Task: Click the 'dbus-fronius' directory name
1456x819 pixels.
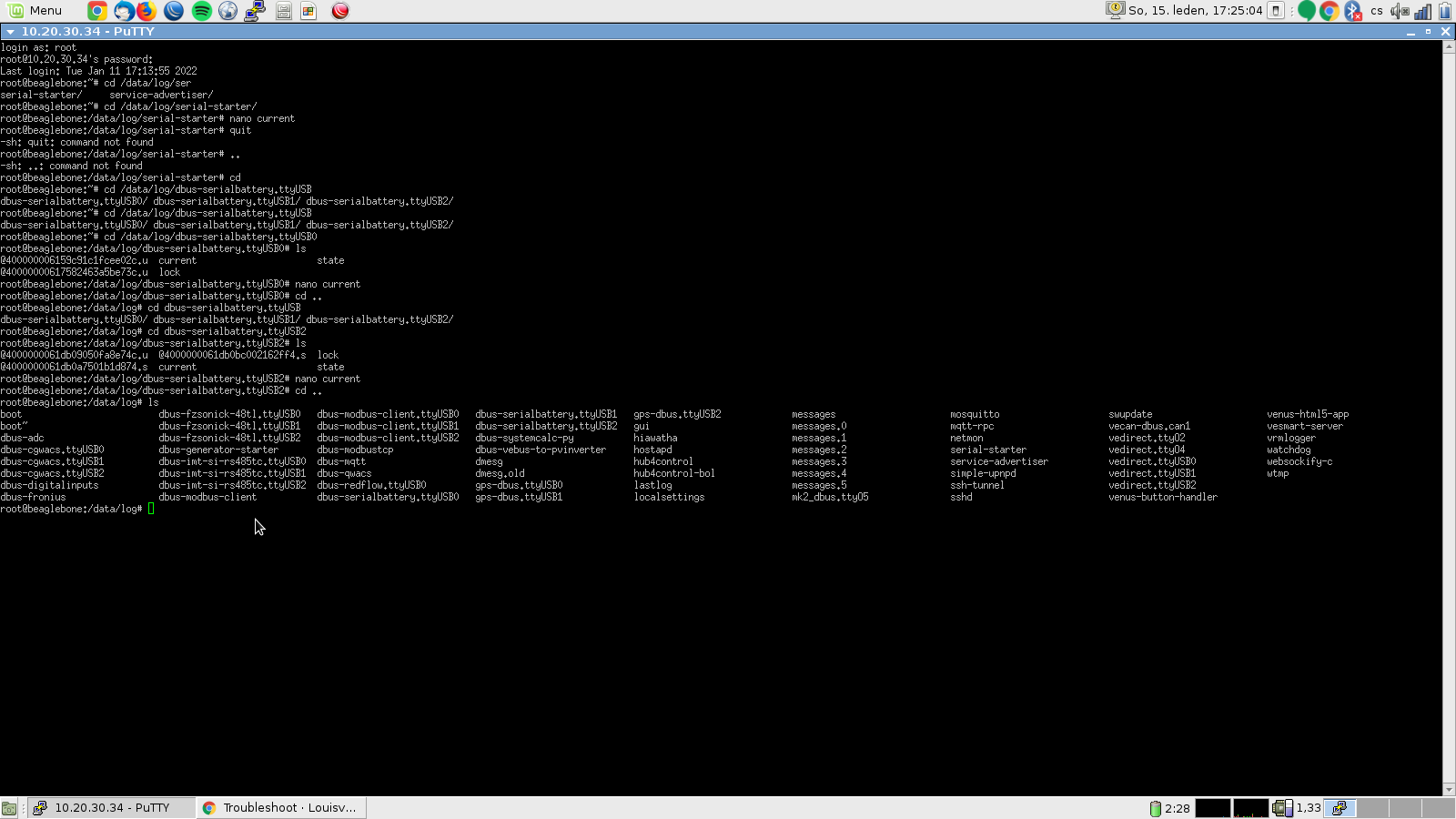Action: 33,497
